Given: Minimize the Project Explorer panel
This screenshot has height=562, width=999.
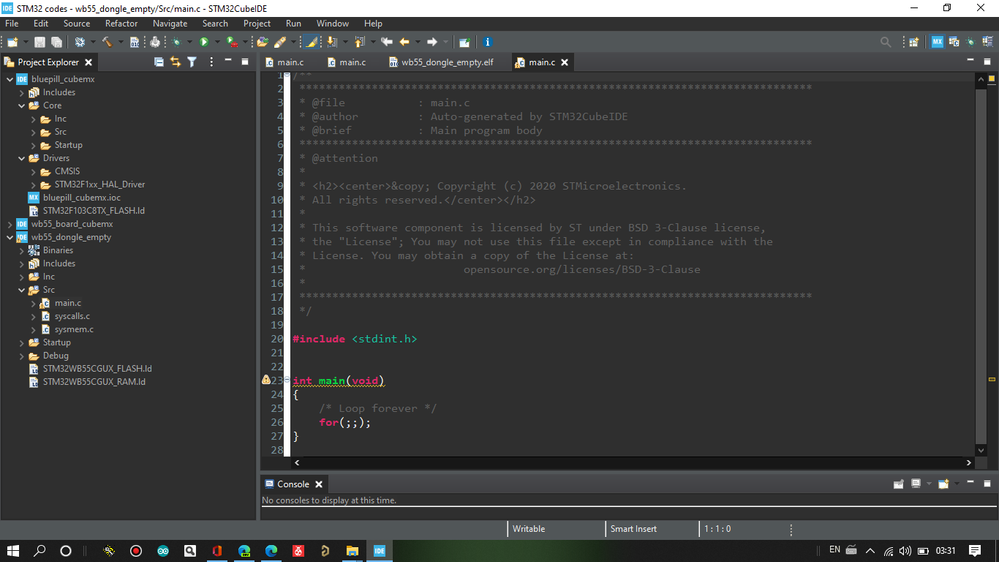Looking at the screenshot, I should 228,61.
